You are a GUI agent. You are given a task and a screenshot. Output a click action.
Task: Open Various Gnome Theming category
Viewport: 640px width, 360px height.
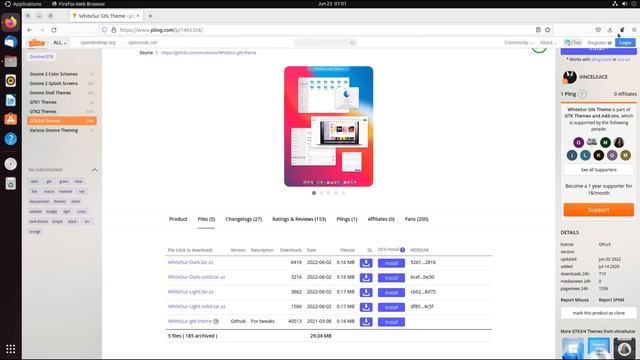(x=53, y=130)
